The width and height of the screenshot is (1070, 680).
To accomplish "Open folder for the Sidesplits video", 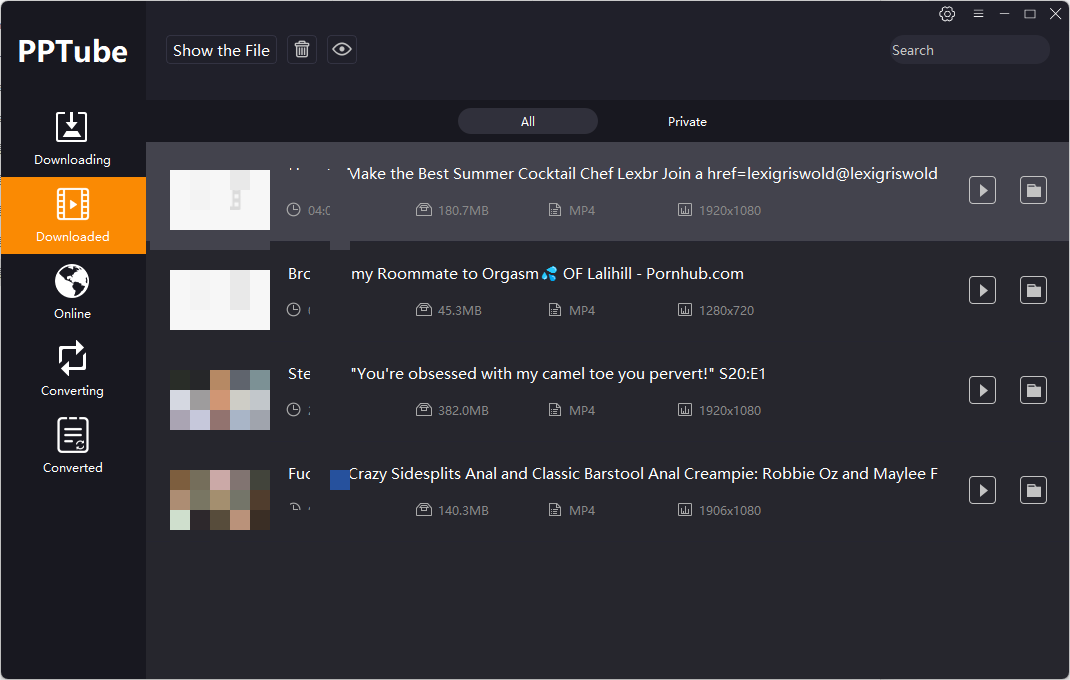I will coord(1033,490).
